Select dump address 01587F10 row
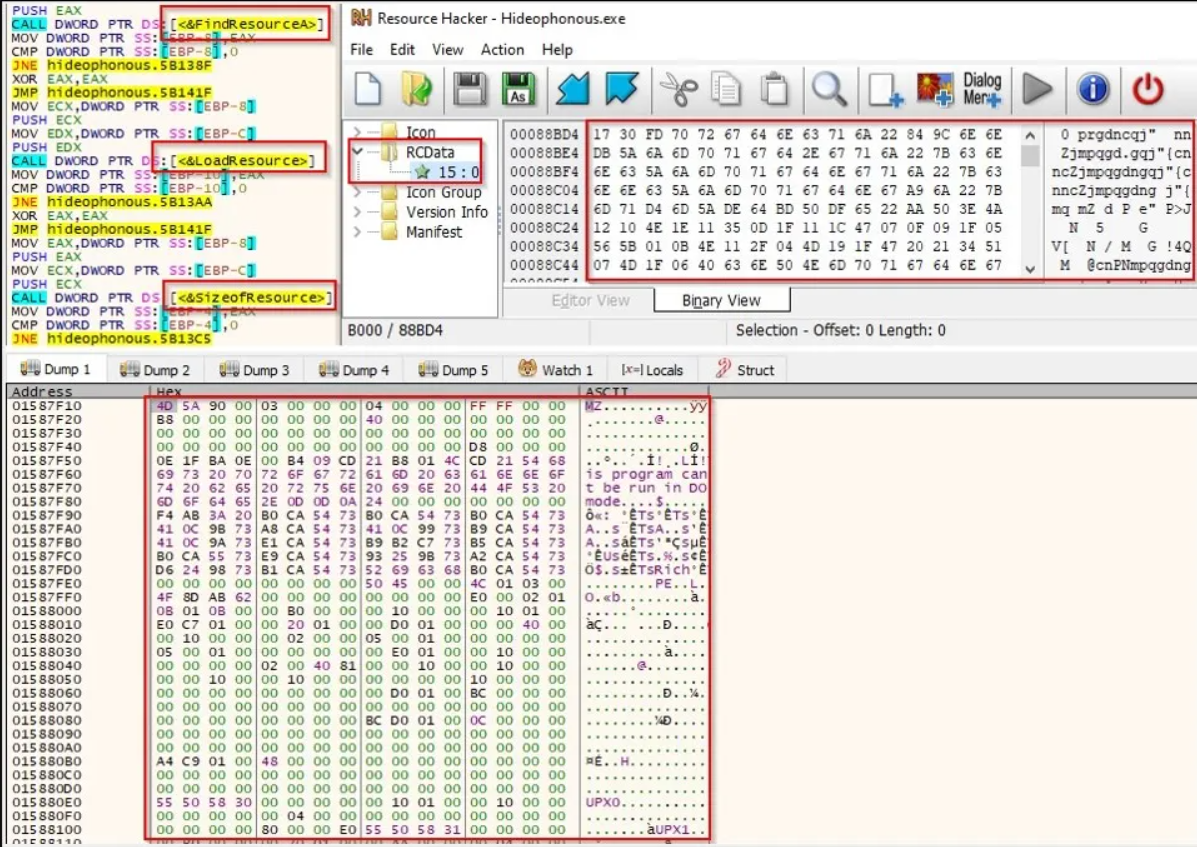The width and height of the screenshot is (1197, 847). coord(47,406)
